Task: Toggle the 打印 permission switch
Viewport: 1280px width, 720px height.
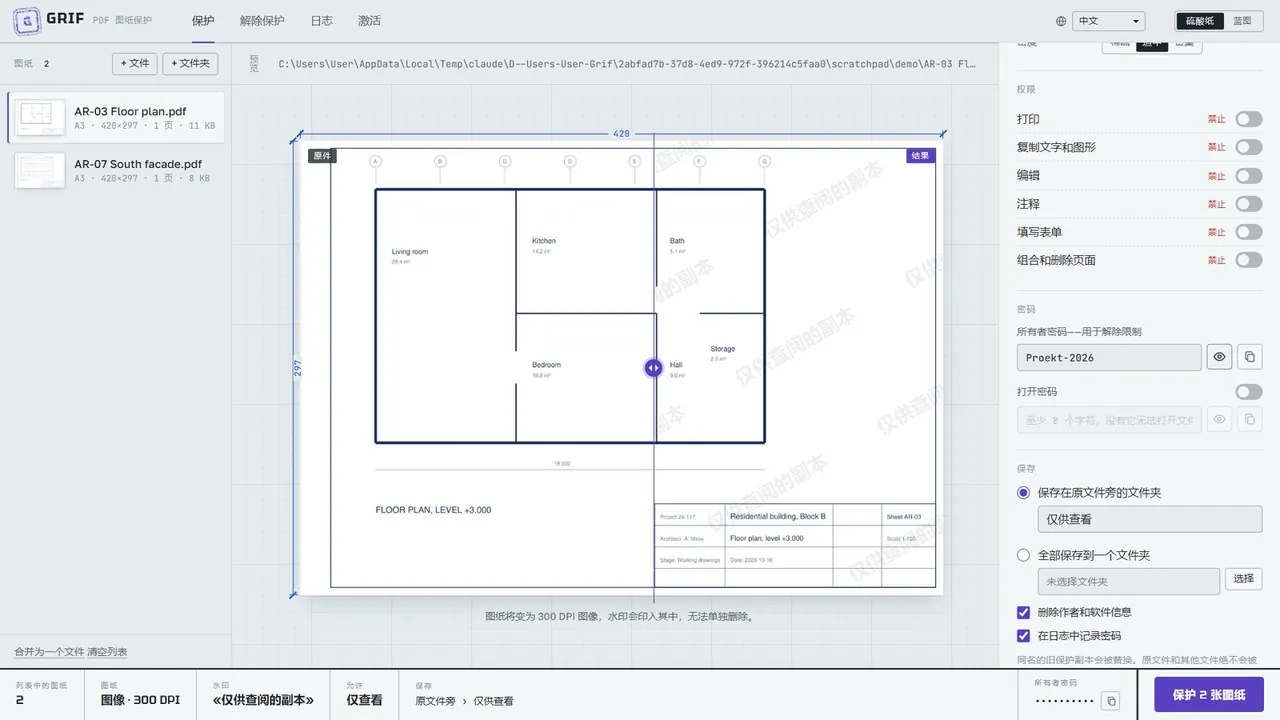Action: (1249, 119)
